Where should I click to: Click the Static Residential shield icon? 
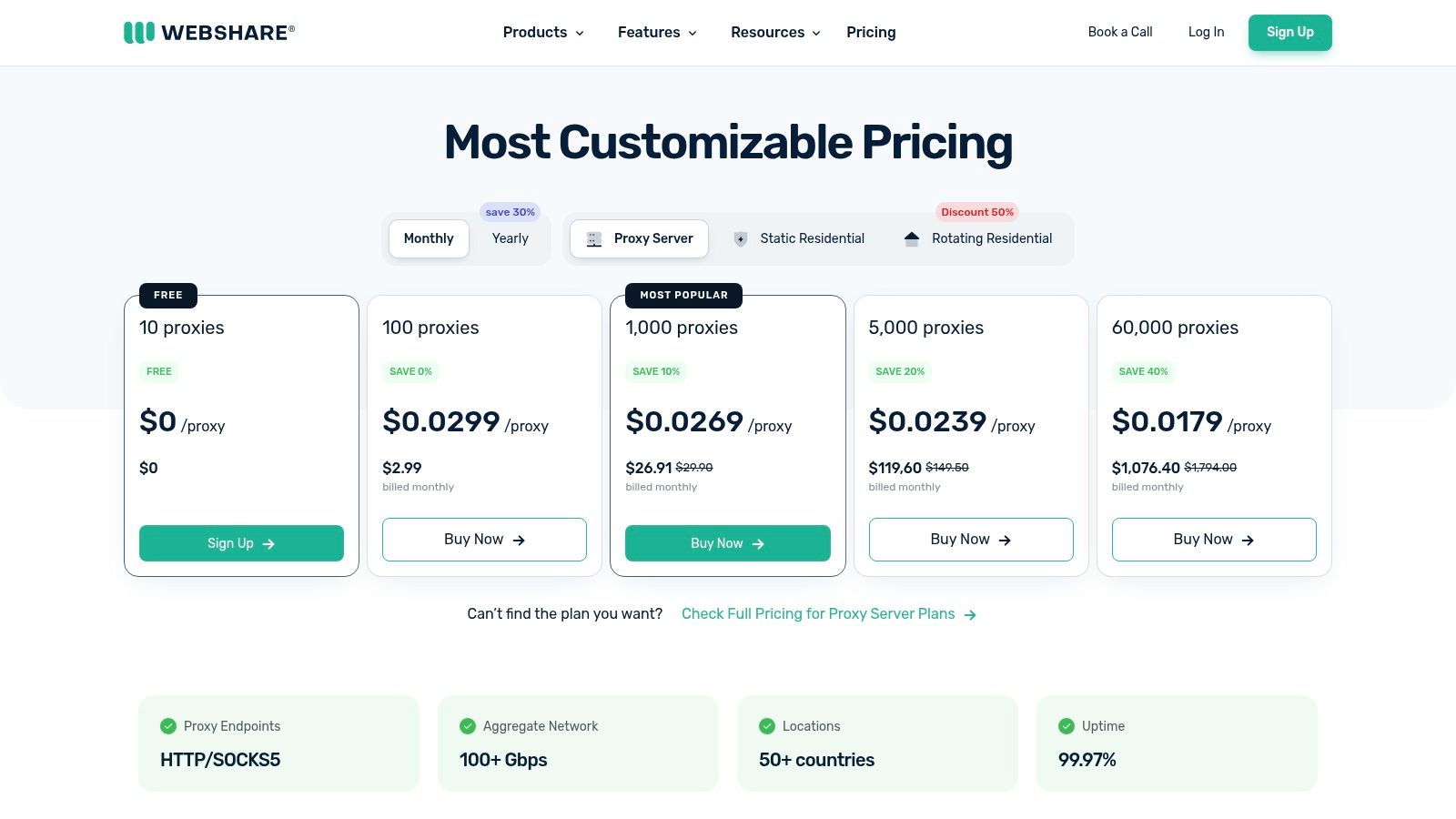pos(741,239)
